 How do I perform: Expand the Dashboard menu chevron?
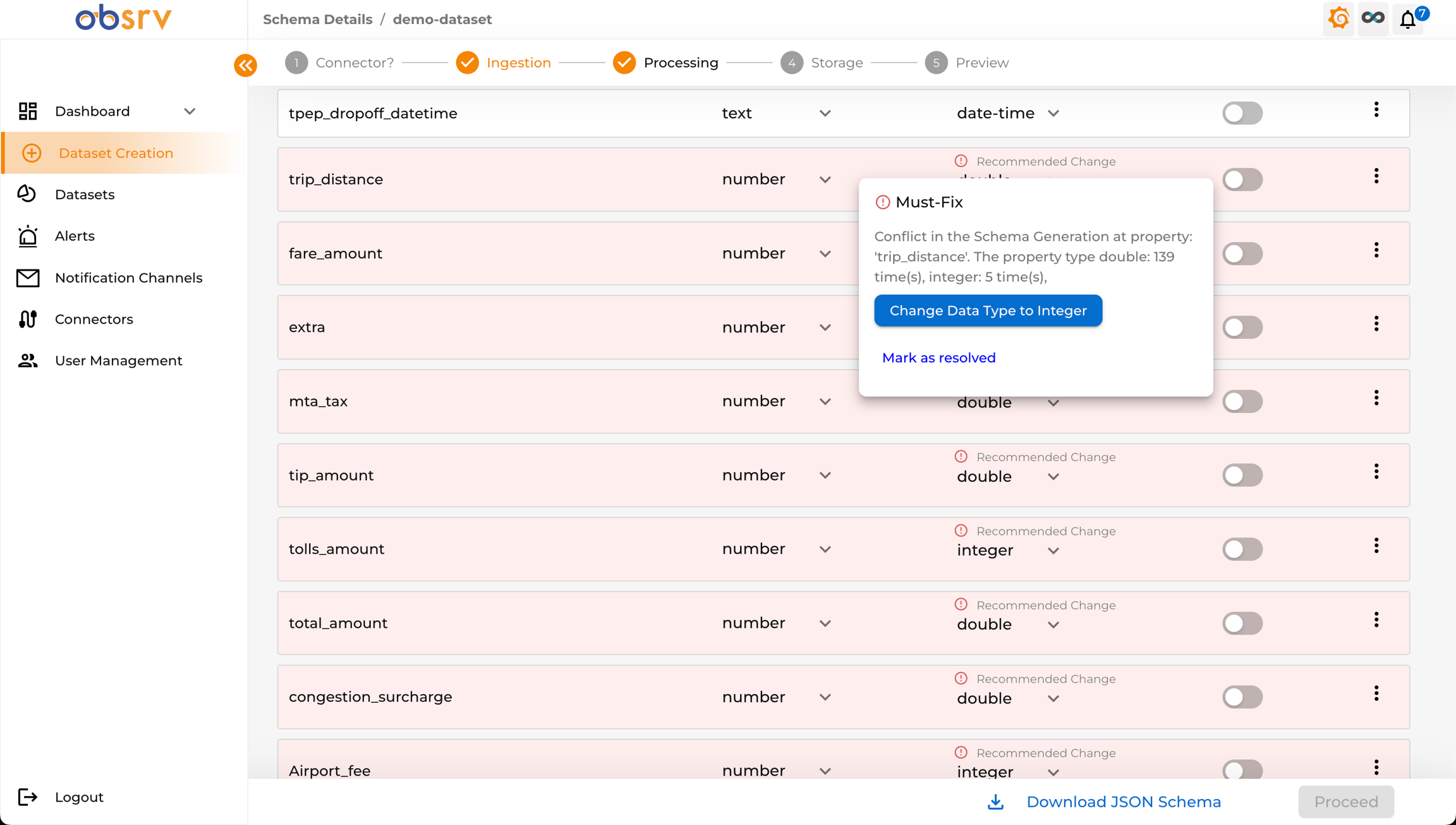tap(190, 111)
